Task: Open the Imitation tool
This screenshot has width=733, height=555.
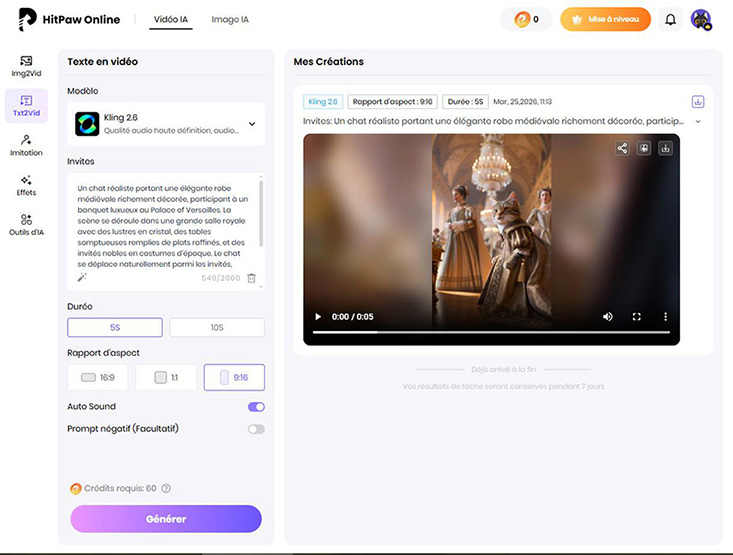Action: point(26,145)
